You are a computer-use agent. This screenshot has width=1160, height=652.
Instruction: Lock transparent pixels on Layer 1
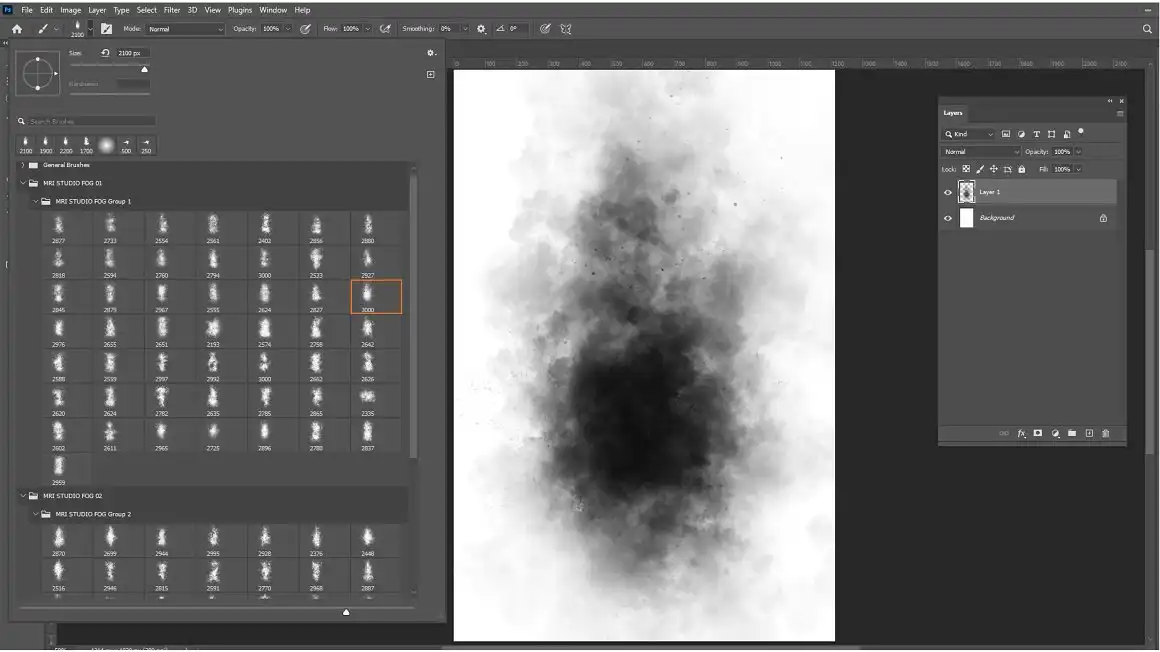[966, 169]
